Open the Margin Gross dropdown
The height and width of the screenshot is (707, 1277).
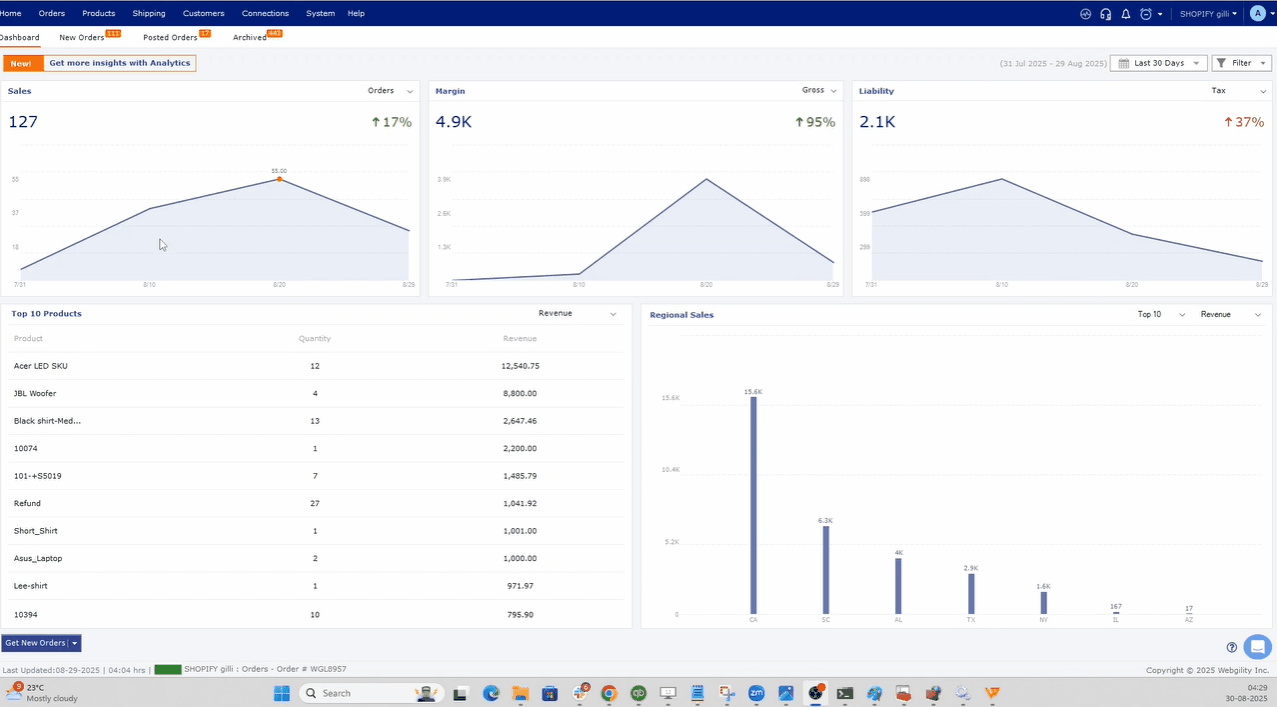tap(819, 91)
